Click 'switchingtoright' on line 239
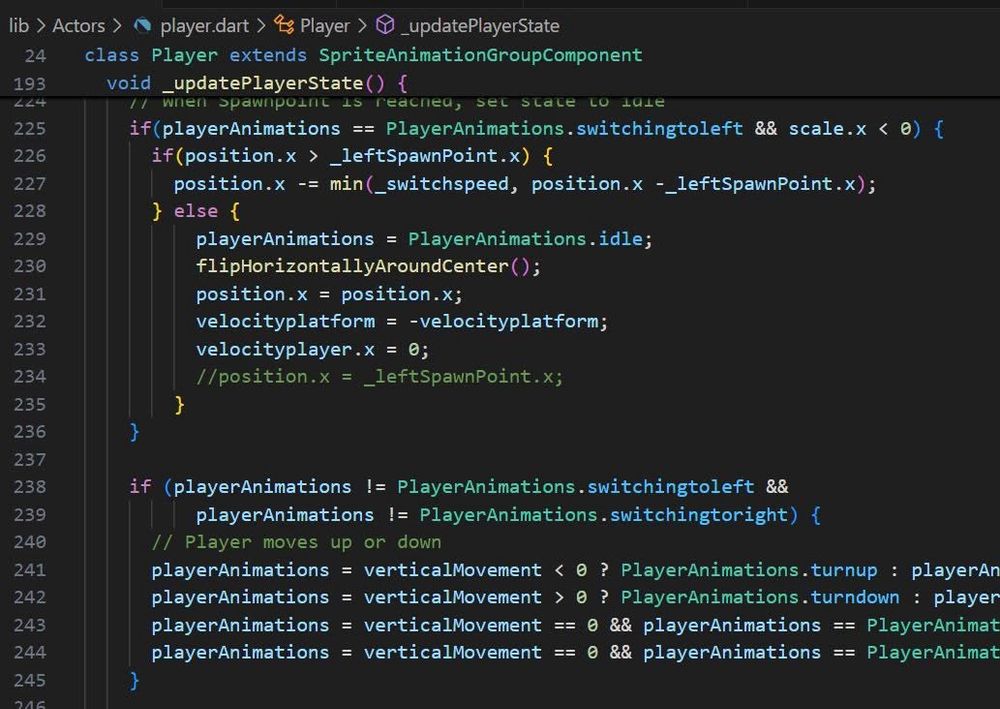This screenshot has height=709, width=1000. (x=699, y=515)
